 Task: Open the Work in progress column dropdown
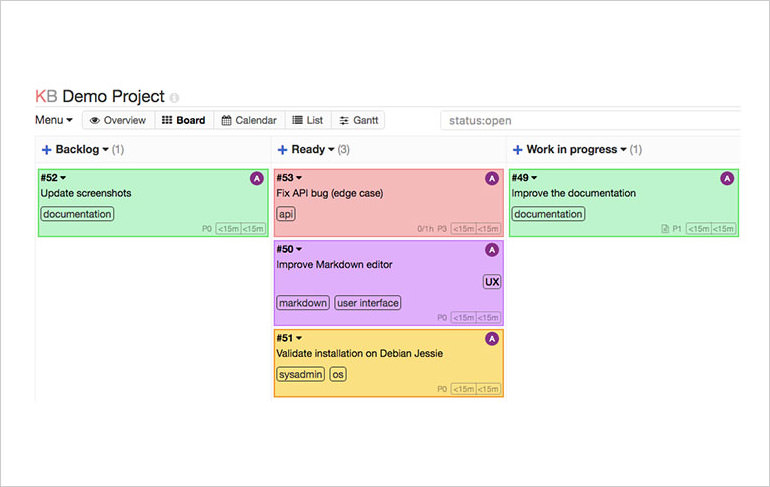pos(624,150)
